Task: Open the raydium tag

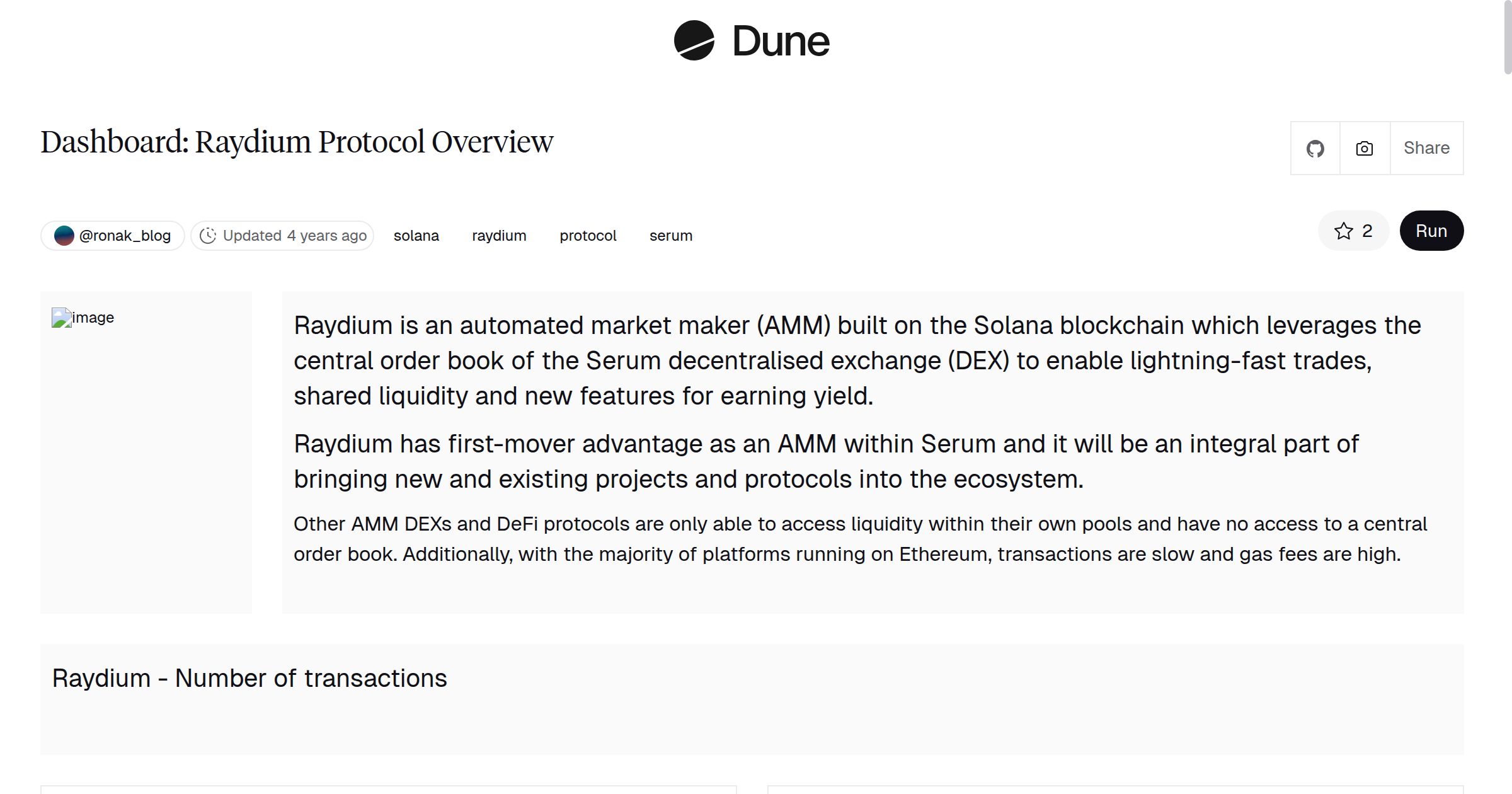Action: pyautogui.click(x=498, y=235)
